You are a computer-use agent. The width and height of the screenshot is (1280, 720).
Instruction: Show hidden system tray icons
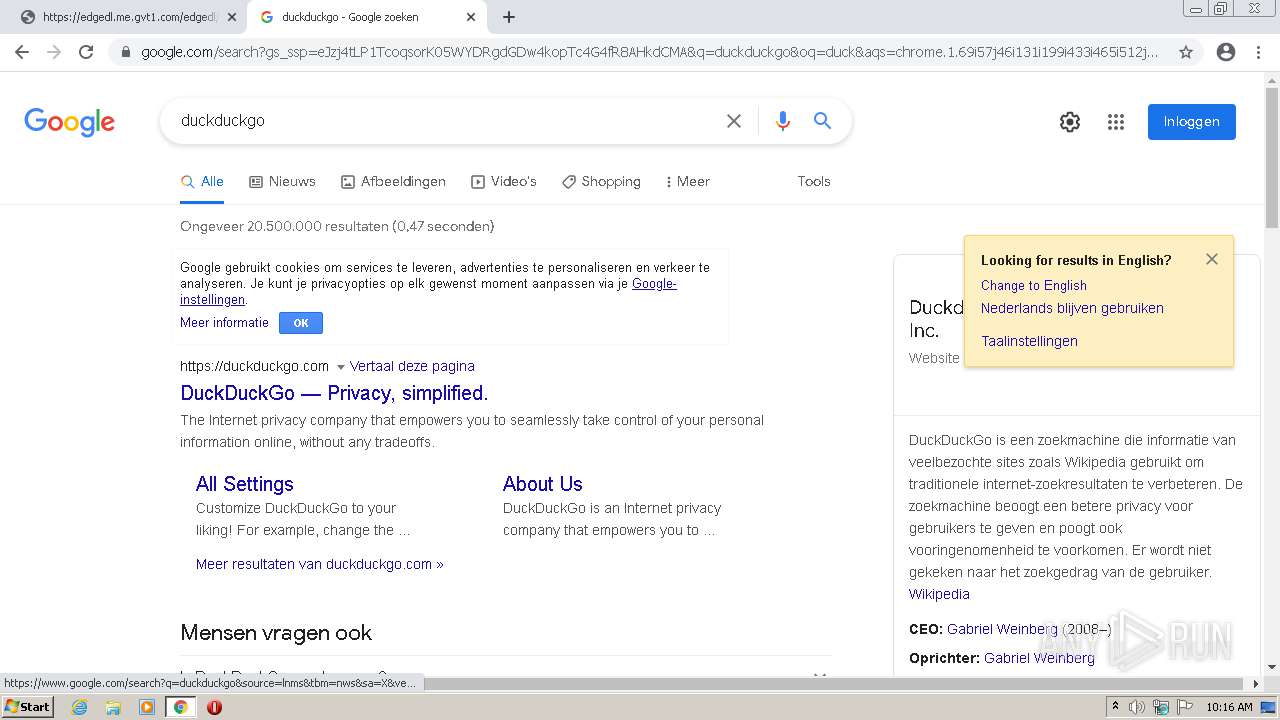click(1115, 707)
